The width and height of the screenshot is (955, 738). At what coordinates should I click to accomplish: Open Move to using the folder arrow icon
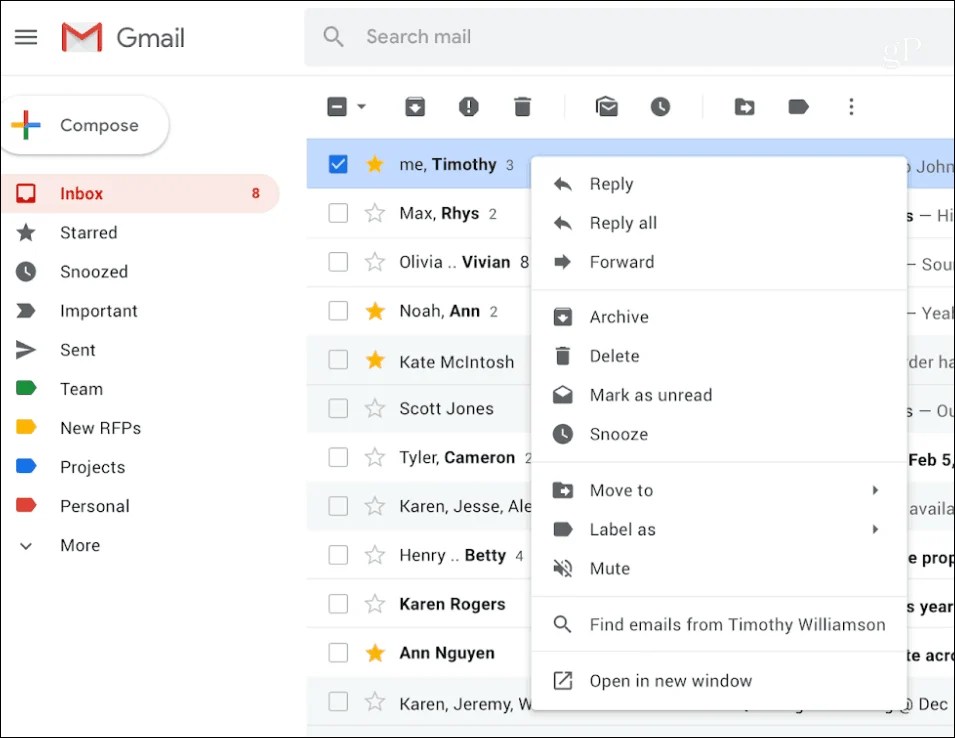tap(744, 106)
